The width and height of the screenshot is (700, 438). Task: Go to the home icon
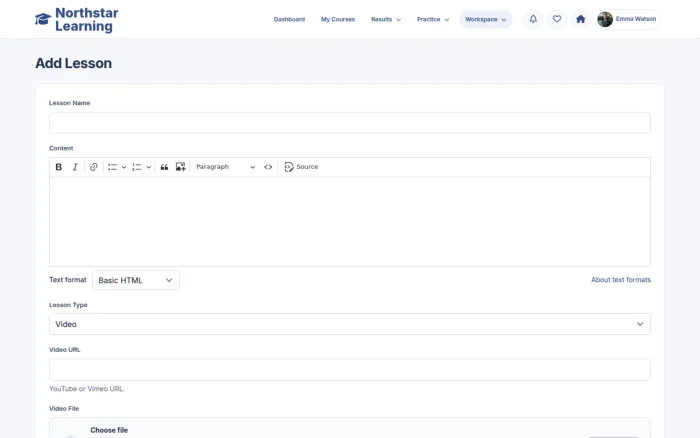tap(580, 19)
